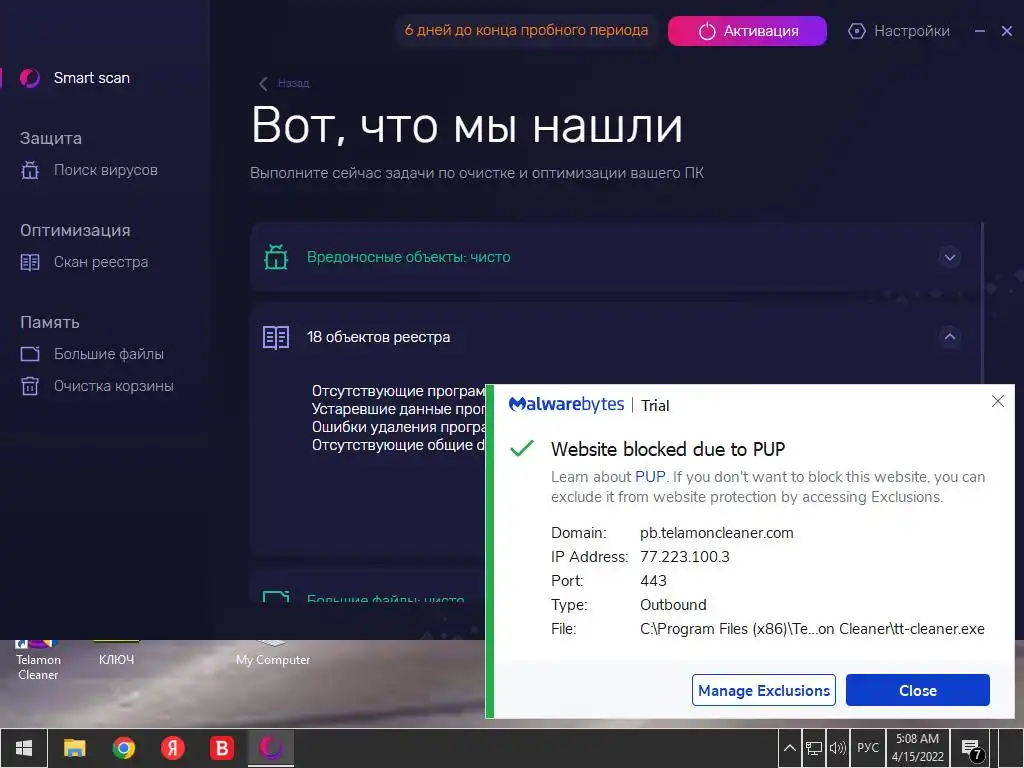Viewport: 1024px width, 768px height.
Task: Click trial period notice 6 дней до конца
Action: (526, 30)
